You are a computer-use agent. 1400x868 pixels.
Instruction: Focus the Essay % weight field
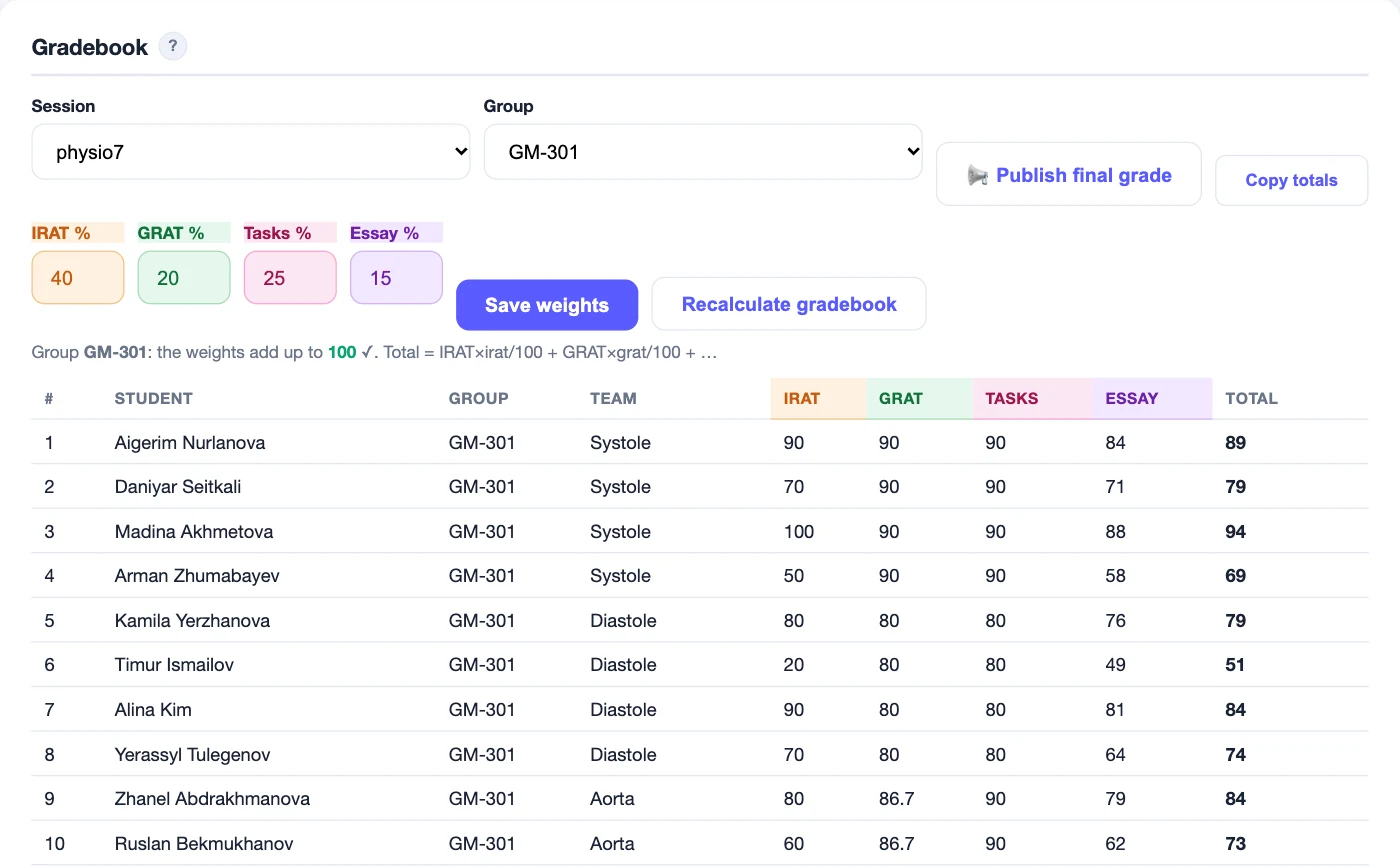point(396,277)
